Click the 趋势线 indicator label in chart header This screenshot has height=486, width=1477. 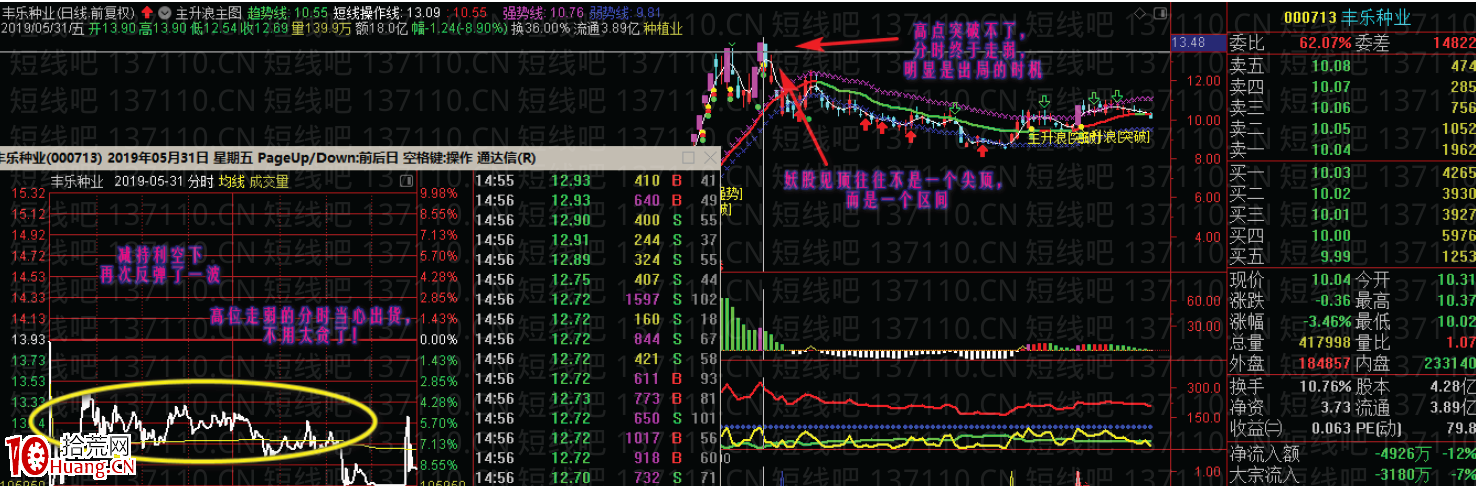271,13
